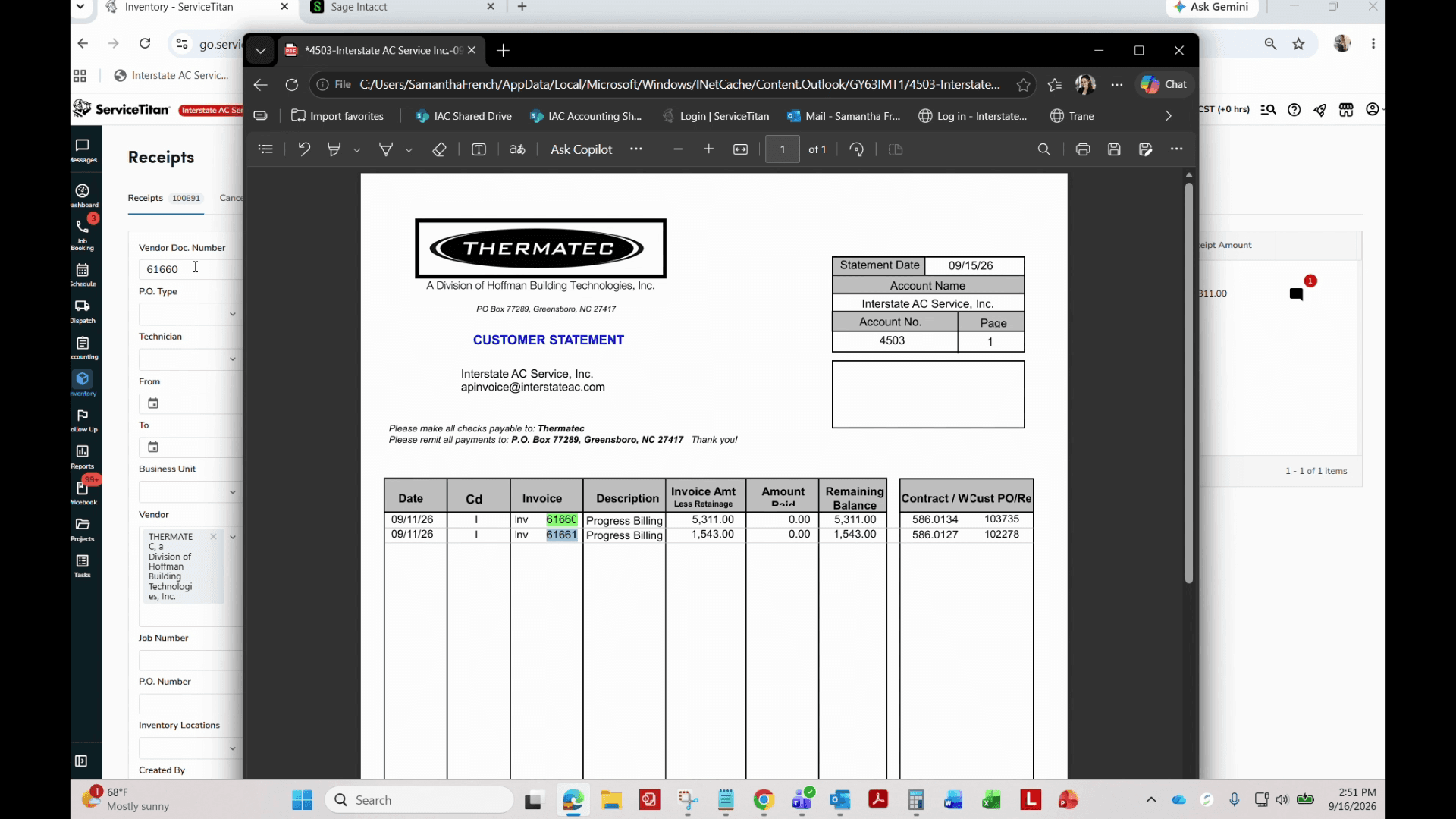Open Inventory in ServiceTitan sidebar
The height and width of the screenshot is (819, 1456).
[x=83, y=383]
